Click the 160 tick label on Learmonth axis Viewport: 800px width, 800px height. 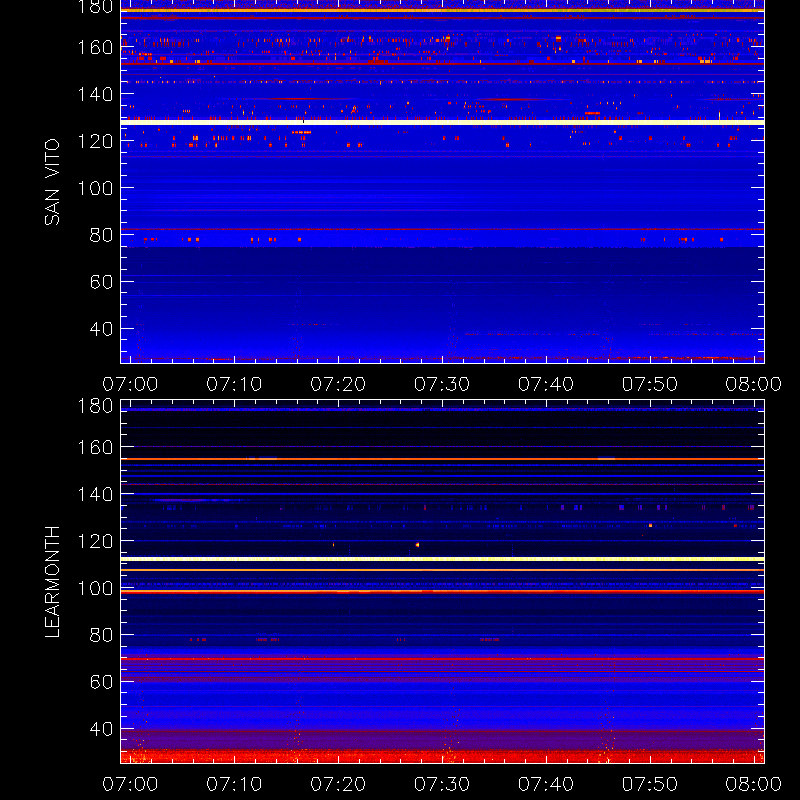pos(95,447)
